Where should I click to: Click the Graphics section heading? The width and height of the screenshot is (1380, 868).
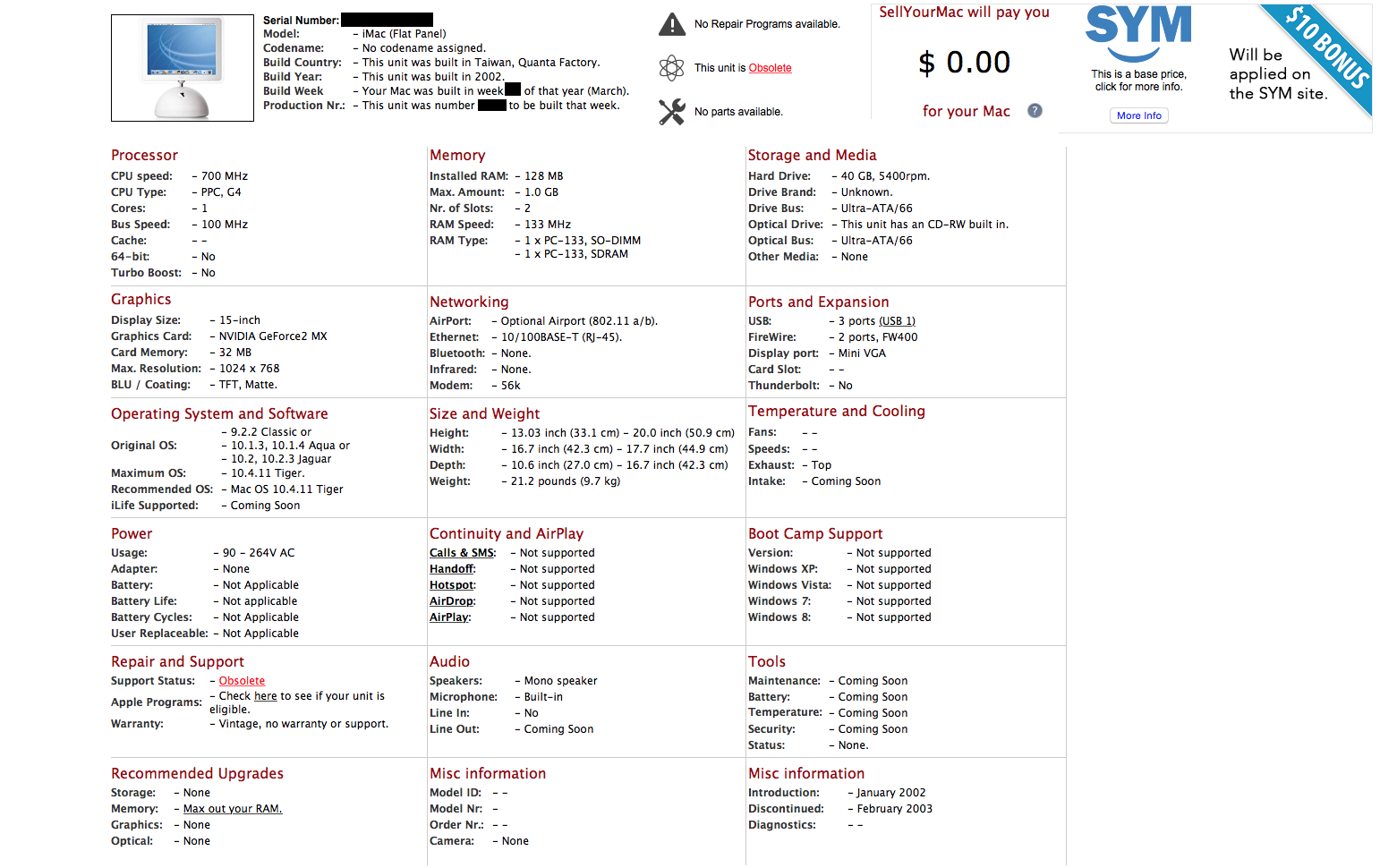point(141,300)
